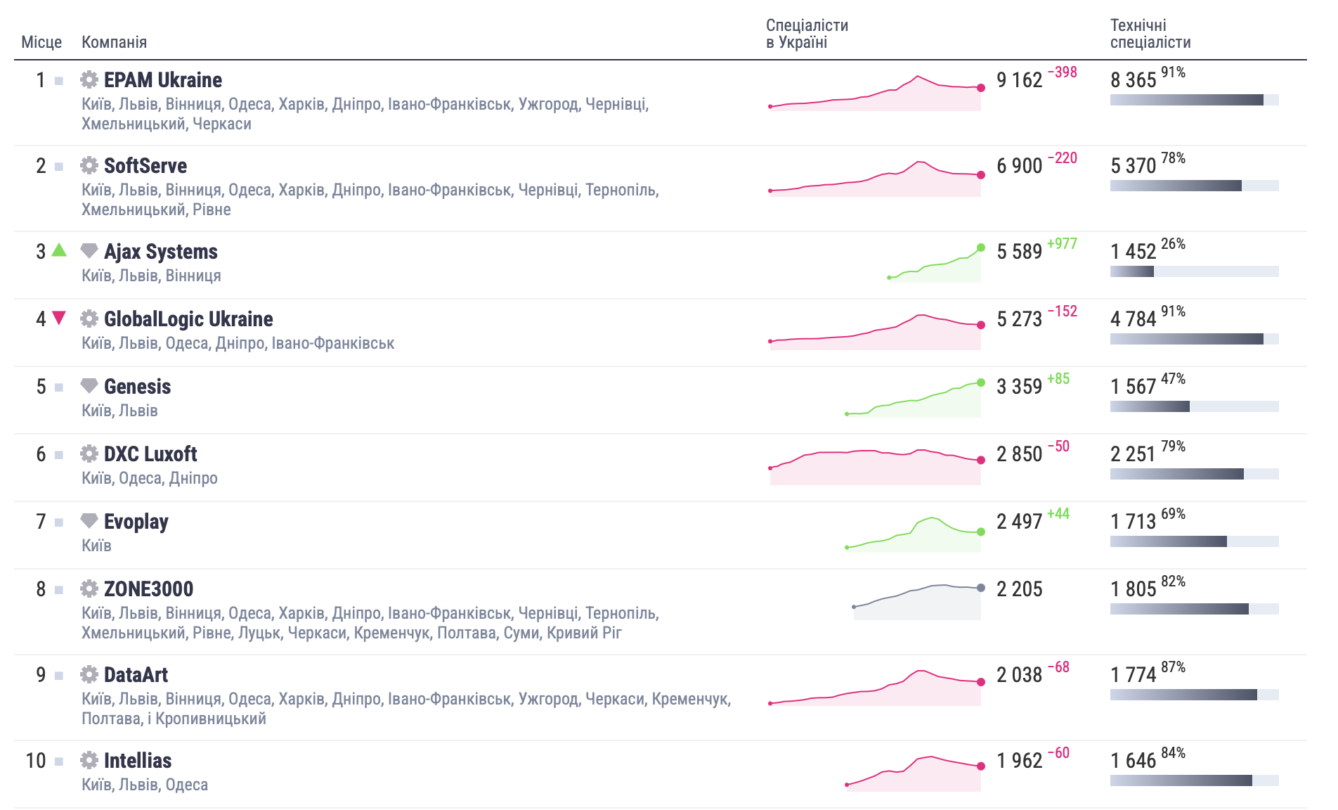
Task: Click the Компанія column header
Action: pos(114,42)
